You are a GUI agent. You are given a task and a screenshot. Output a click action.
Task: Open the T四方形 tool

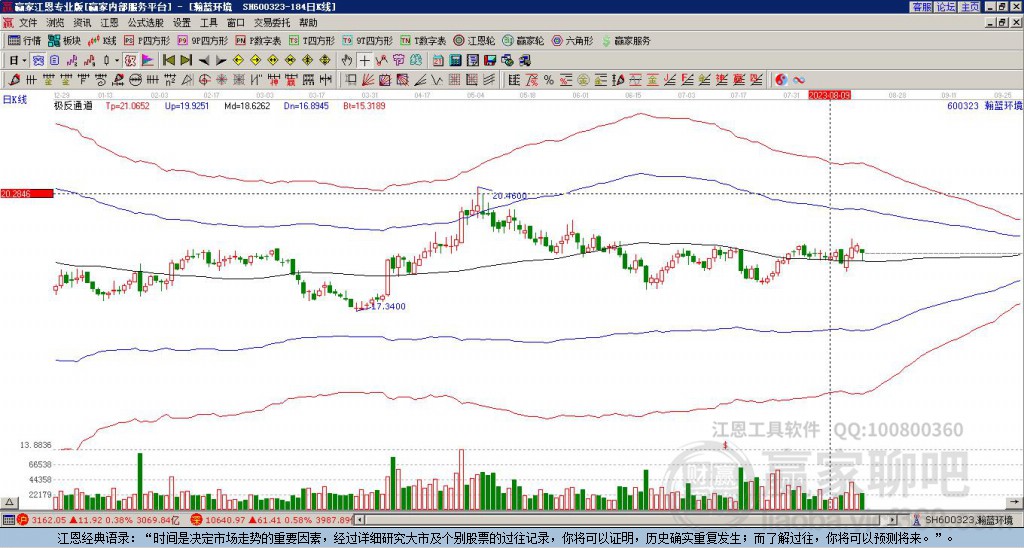pos(312,40)
